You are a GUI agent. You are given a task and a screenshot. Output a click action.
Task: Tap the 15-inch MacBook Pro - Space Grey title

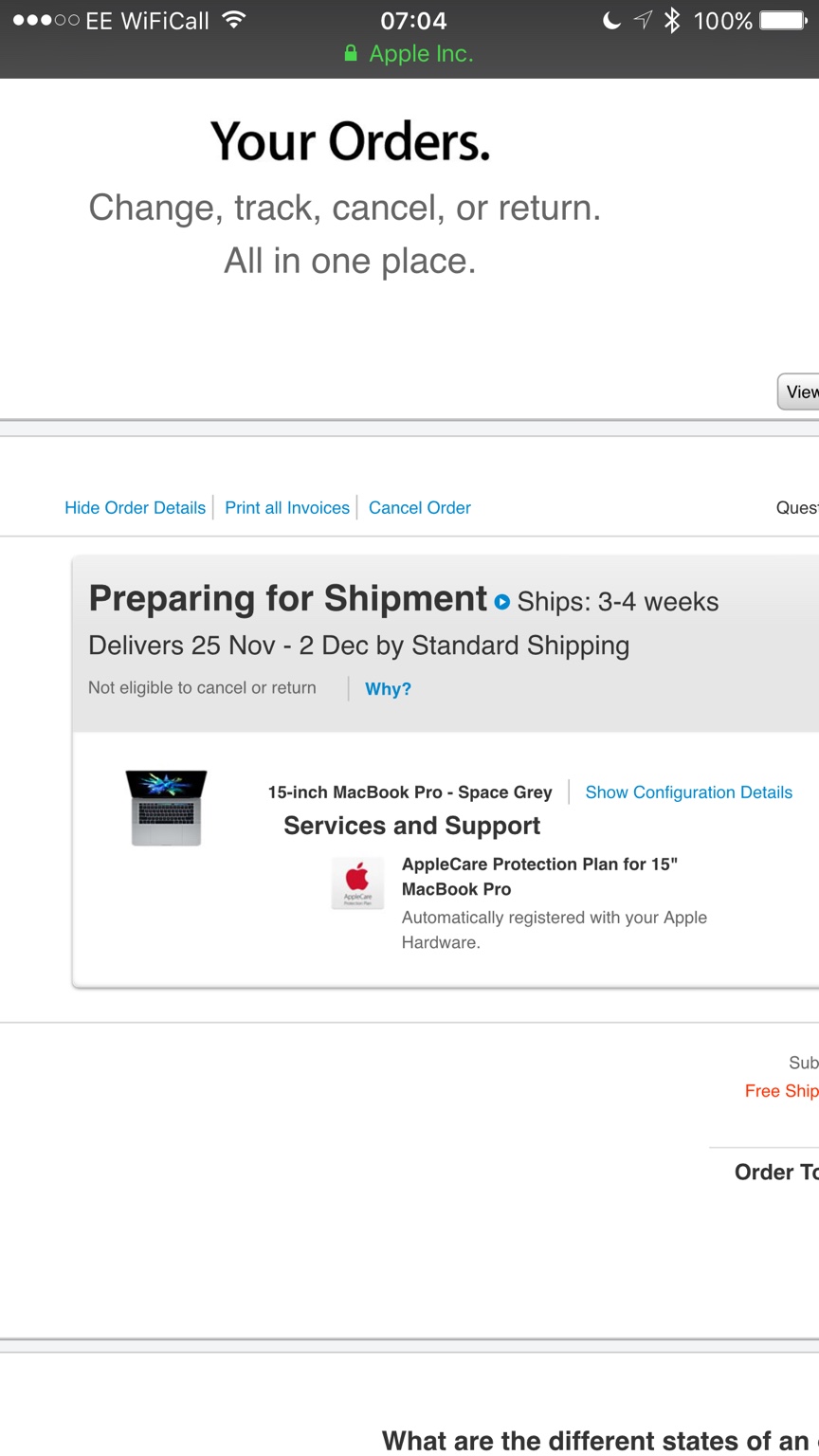409,792
